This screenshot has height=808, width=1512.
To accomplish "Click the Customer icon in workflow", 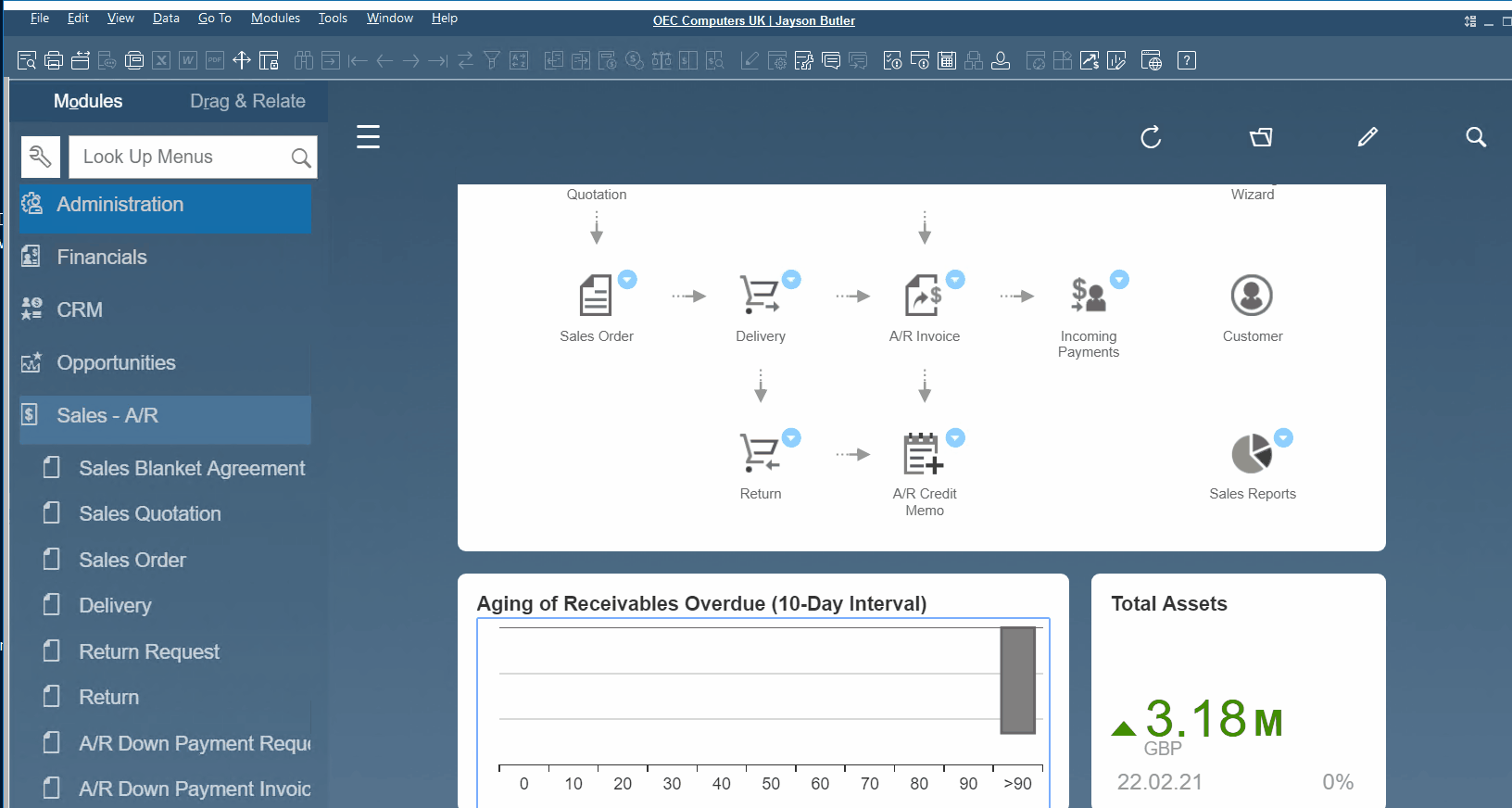I will (x=1252, y=297).
